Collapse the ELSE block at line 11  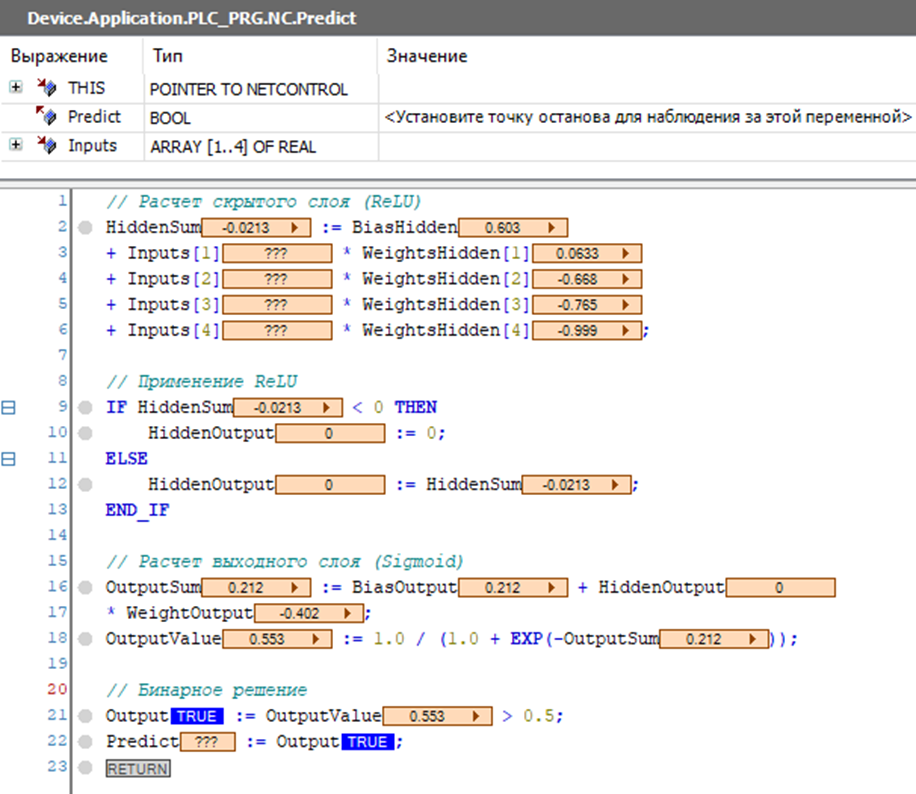point(9,459)
